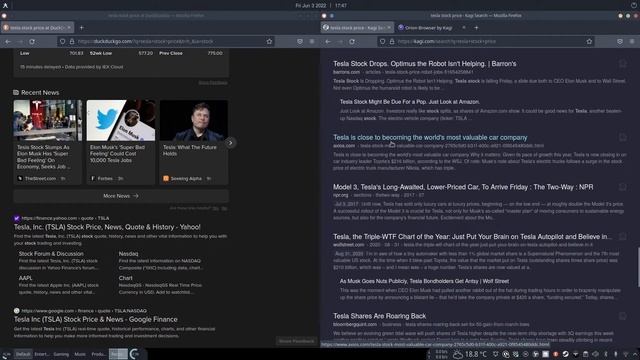This screenshot has height=360, width=640.
Task: Open Tesla Stock Might Be Due For a Pop
Action: (x=410, y=102)
